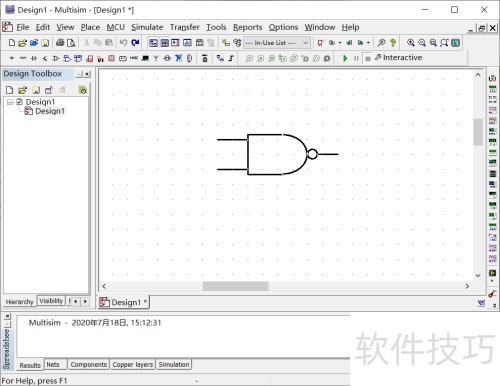Pin the Design Toolbox panel
The width and height of the screenshot is (500, 386).
pyautogui.click(x=79, y=74)
